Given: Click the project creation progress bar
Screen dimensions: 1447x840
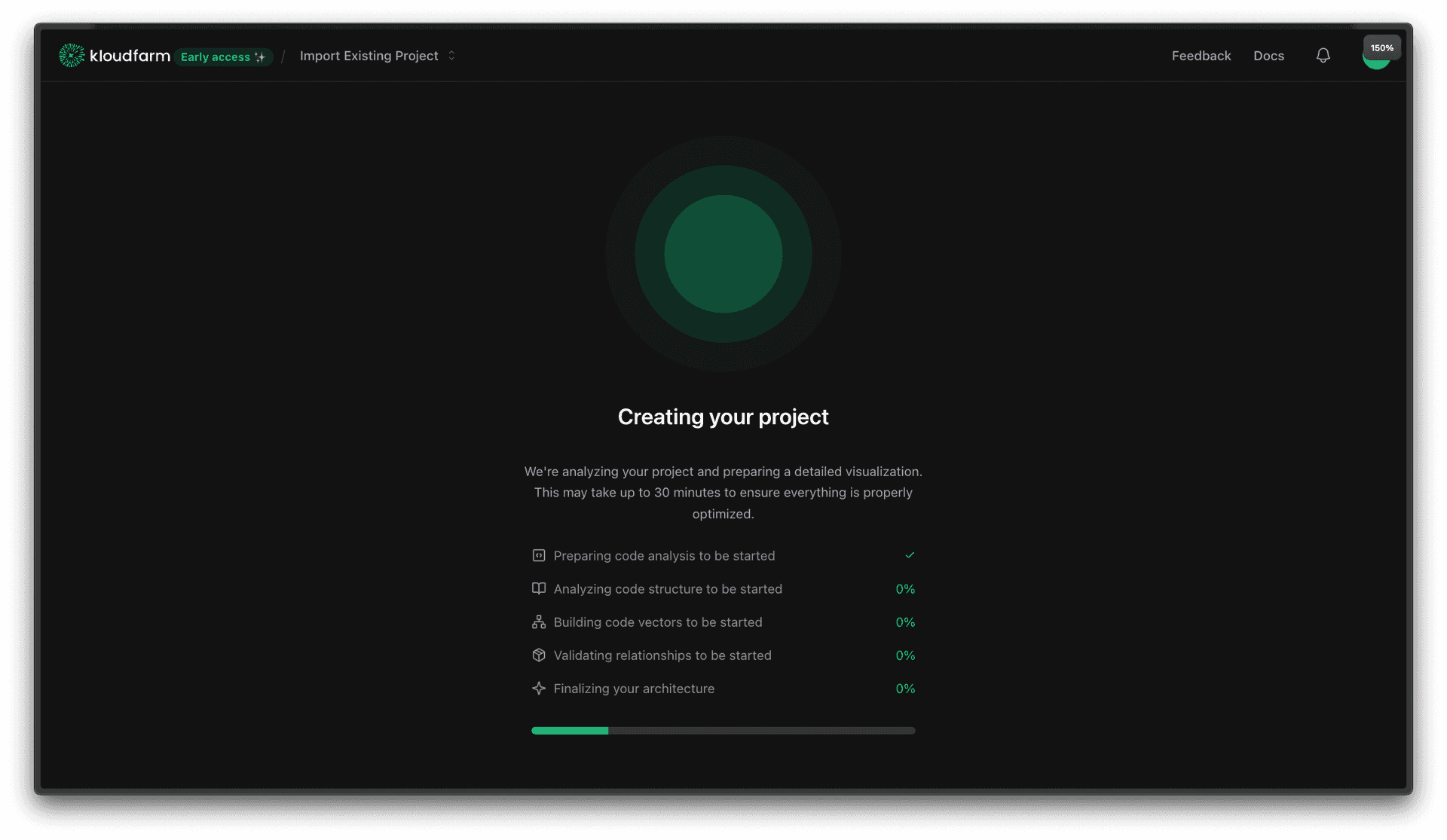Looking at the screenshot, I should click(x=723, y=730).
